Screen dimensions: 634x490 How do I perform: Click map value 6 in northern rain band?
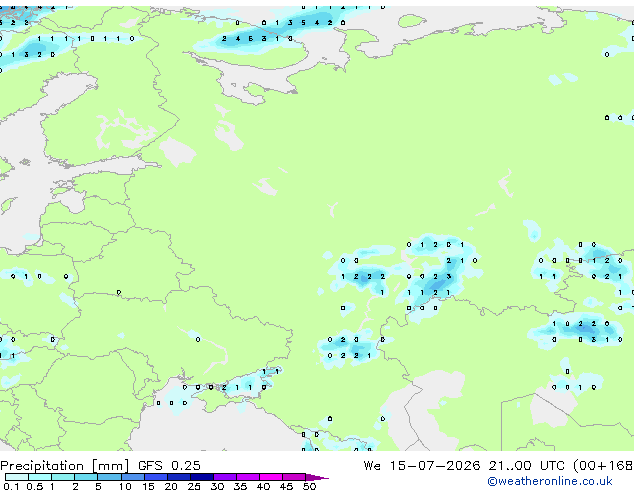click(x=251, y=39)
